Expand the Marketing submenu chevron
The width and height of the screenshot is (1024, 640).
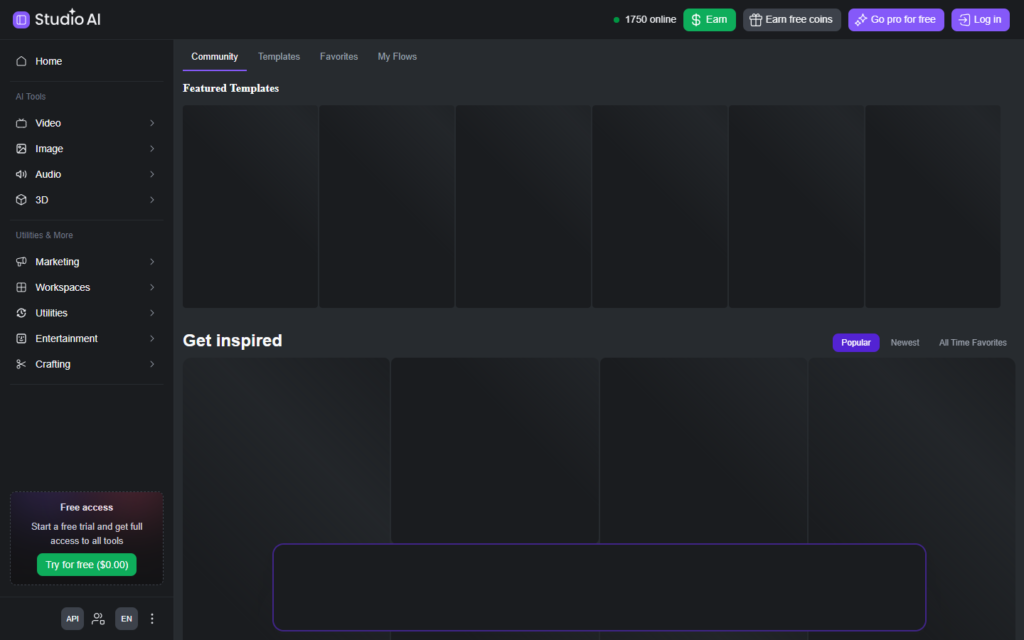click(x=152, y=262)
